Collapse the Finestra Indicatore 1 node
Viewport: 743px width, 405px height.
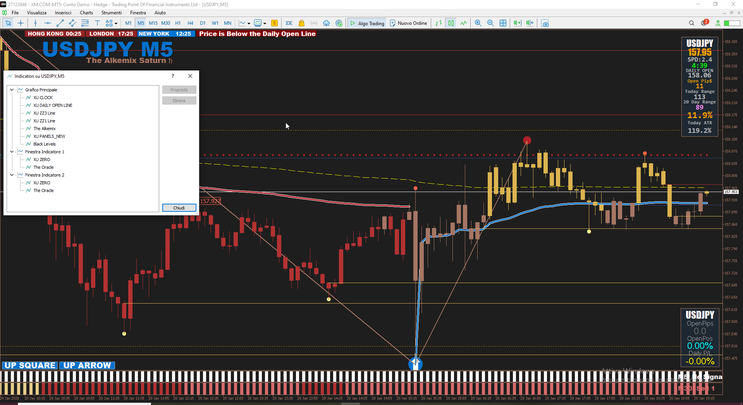coord(12,152)
